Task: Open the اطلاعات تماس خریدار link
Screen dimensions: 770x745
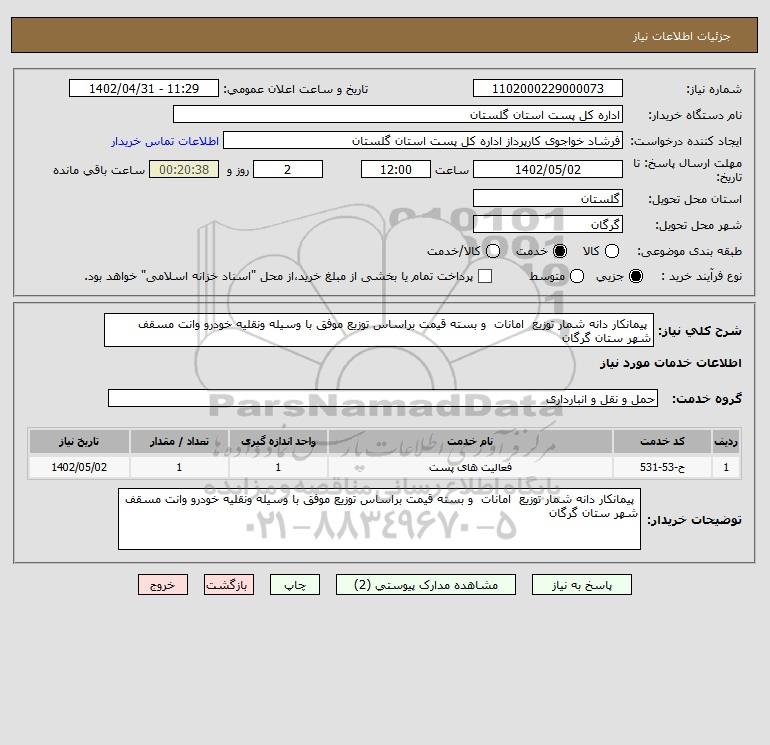Action: click(165, 141)
